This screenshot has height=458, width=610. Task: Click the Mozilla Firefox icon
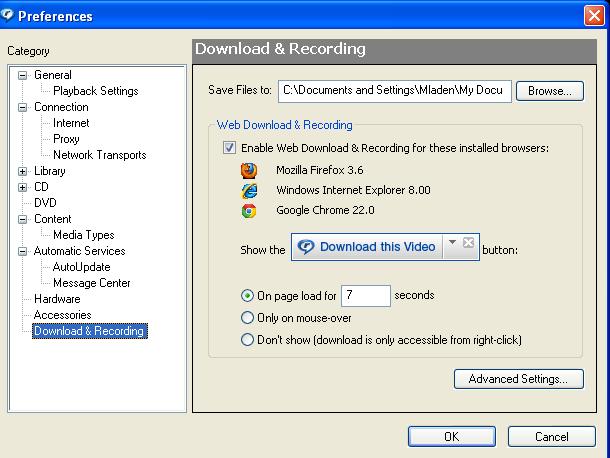click(x=249, y=170)
